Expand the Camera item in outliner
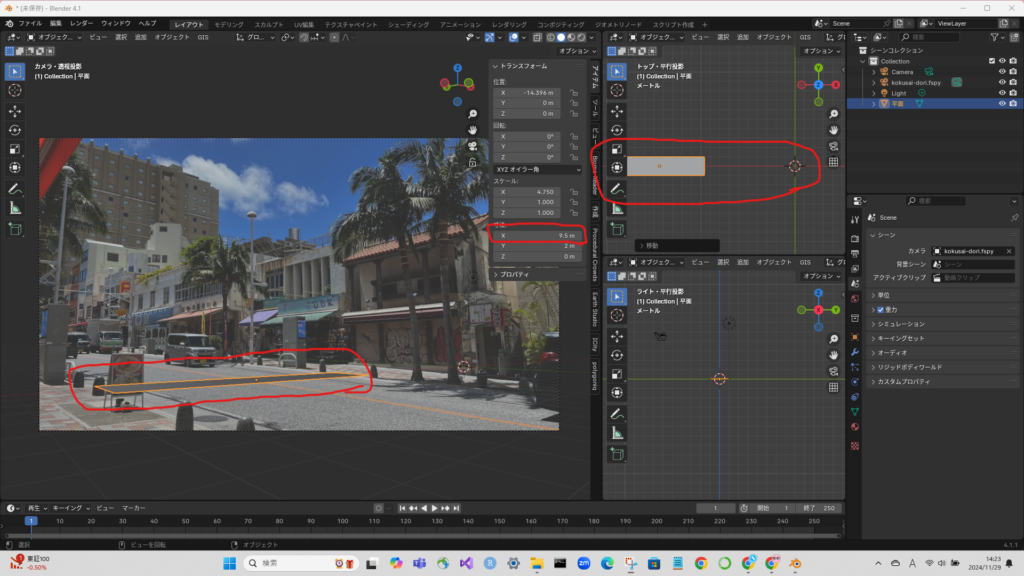The image size is (1024, 576). (x=873, y=72)
